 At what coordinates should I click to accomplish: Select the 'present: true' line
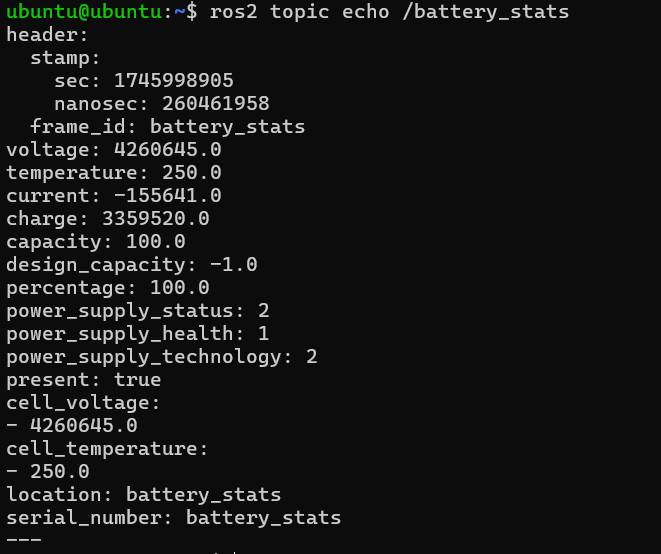pos(83,380)
